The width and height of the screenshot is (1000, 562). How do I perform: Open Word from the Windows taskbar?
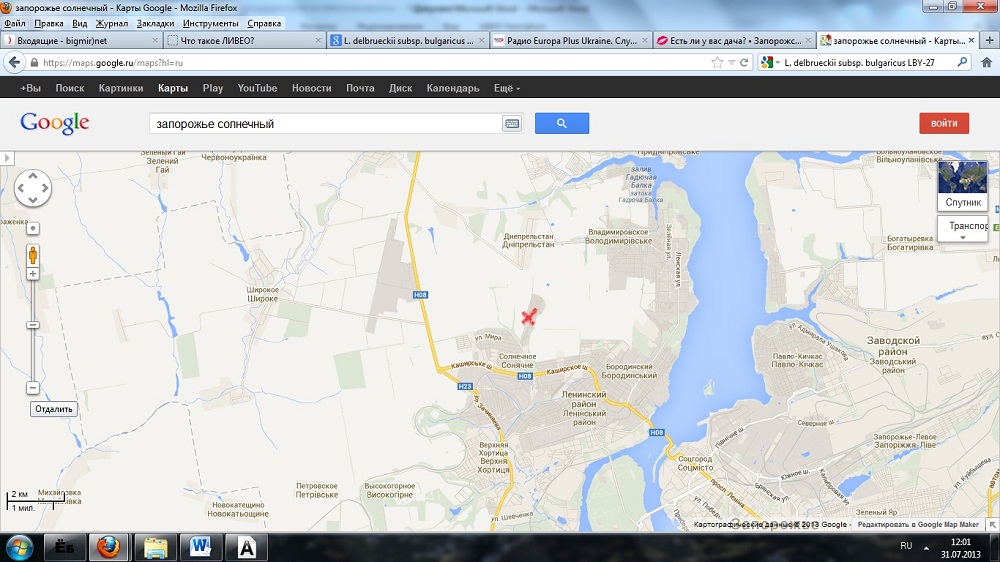click(x=200, y=547)
